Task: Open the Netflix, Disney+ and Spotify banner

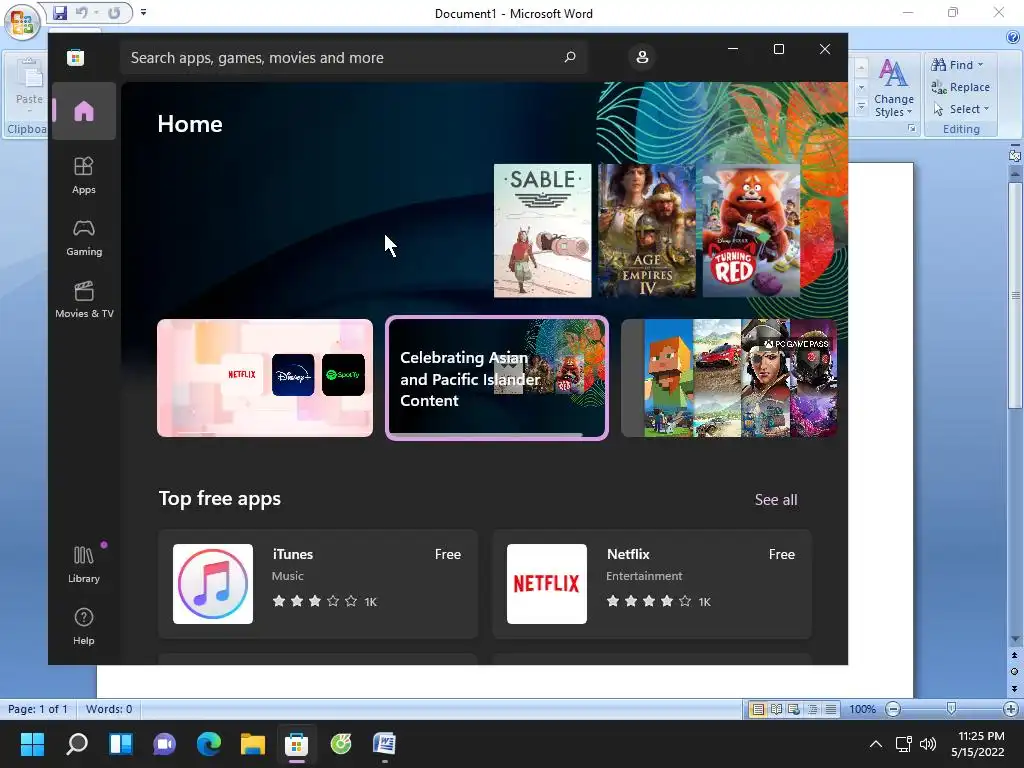Action: point(264,378)
